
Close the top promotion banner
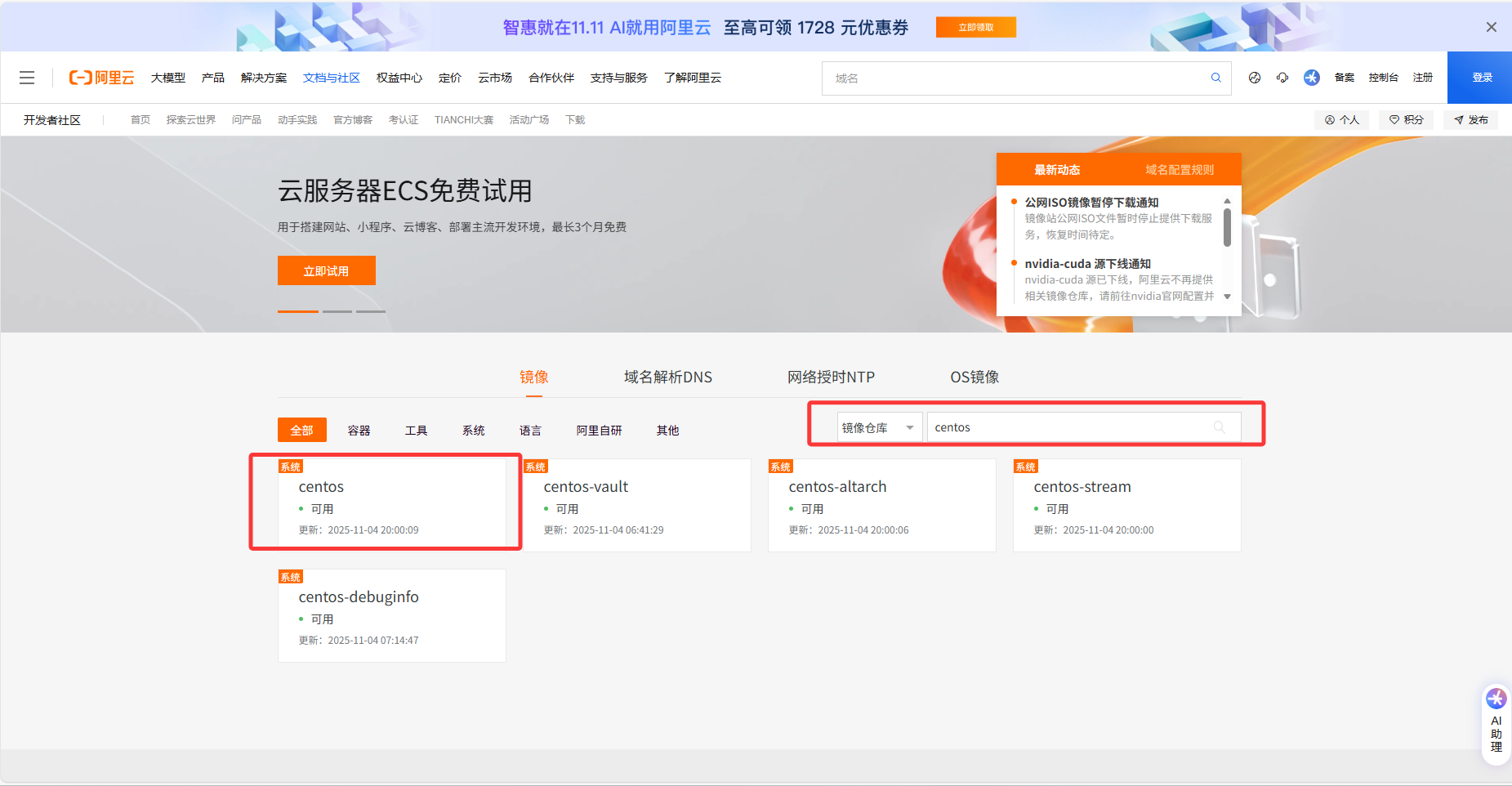click(x=1492, y=27)
